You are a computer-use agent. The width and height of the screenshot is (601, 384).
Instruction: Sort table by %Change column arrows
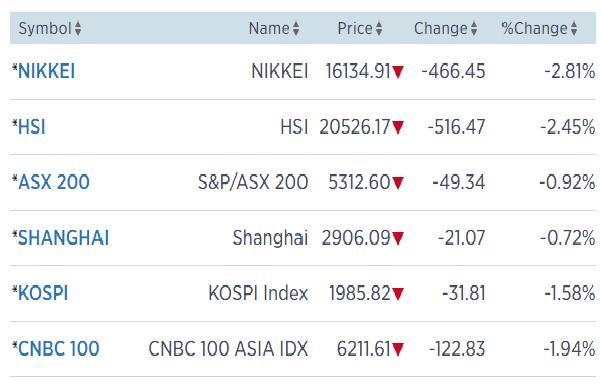(574, 29)
